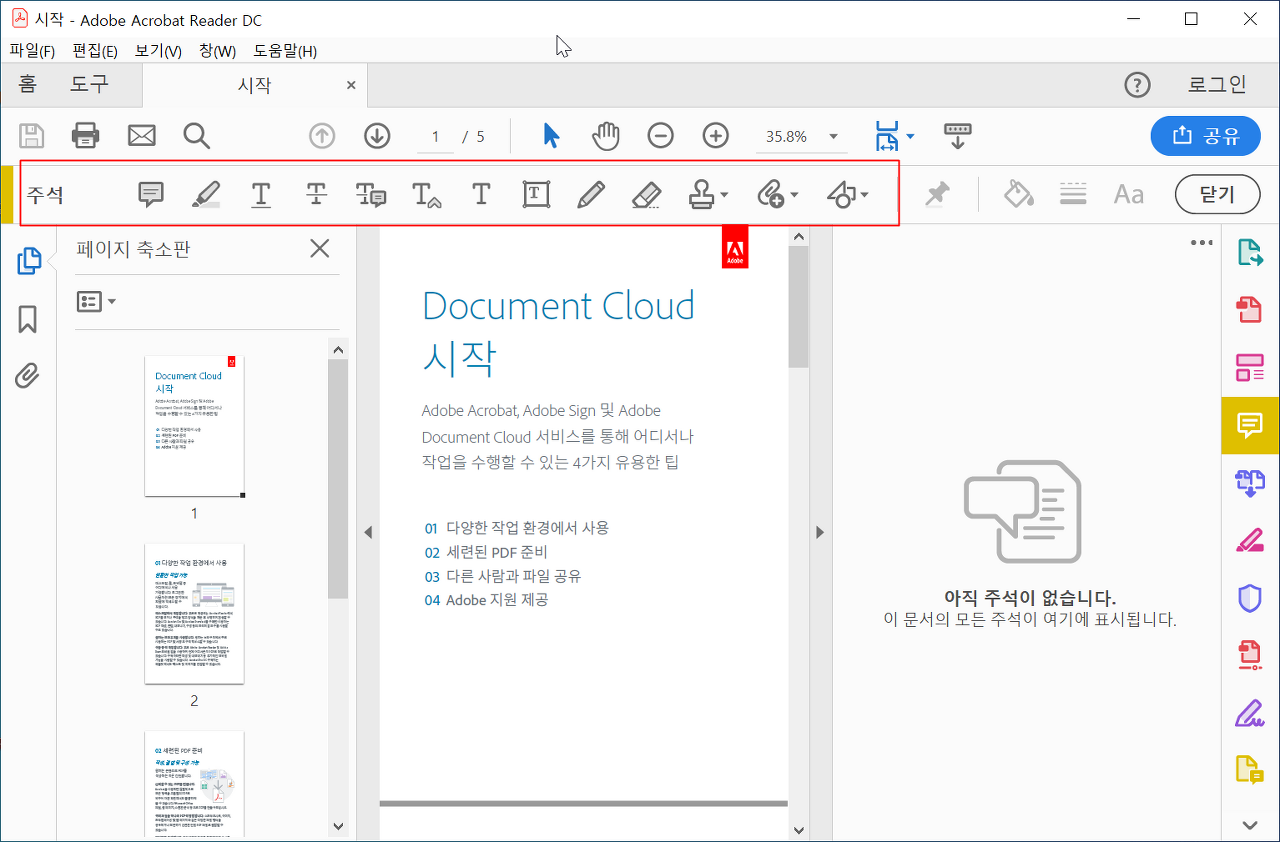Viewport: 1280px width, 842px height.
Task: Select page 2 thumbnail
Action: click(194, 614)
